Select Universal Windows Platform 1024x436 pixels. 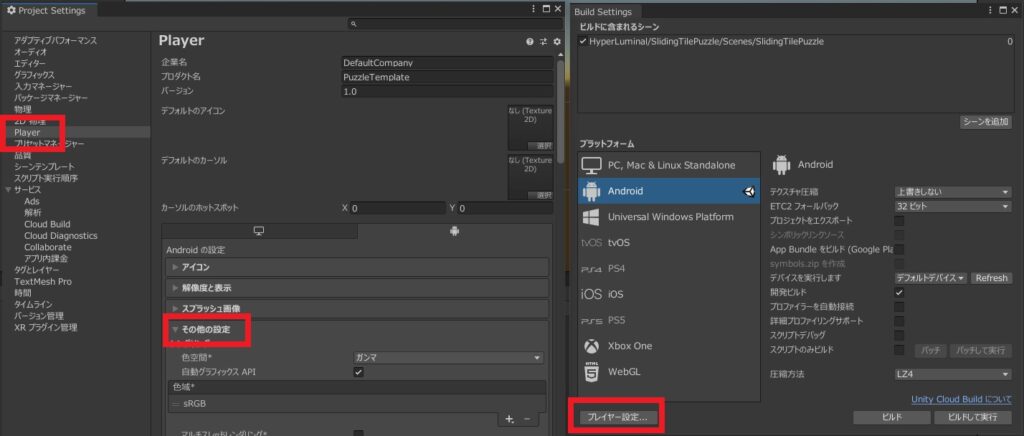tap(669, 217)
